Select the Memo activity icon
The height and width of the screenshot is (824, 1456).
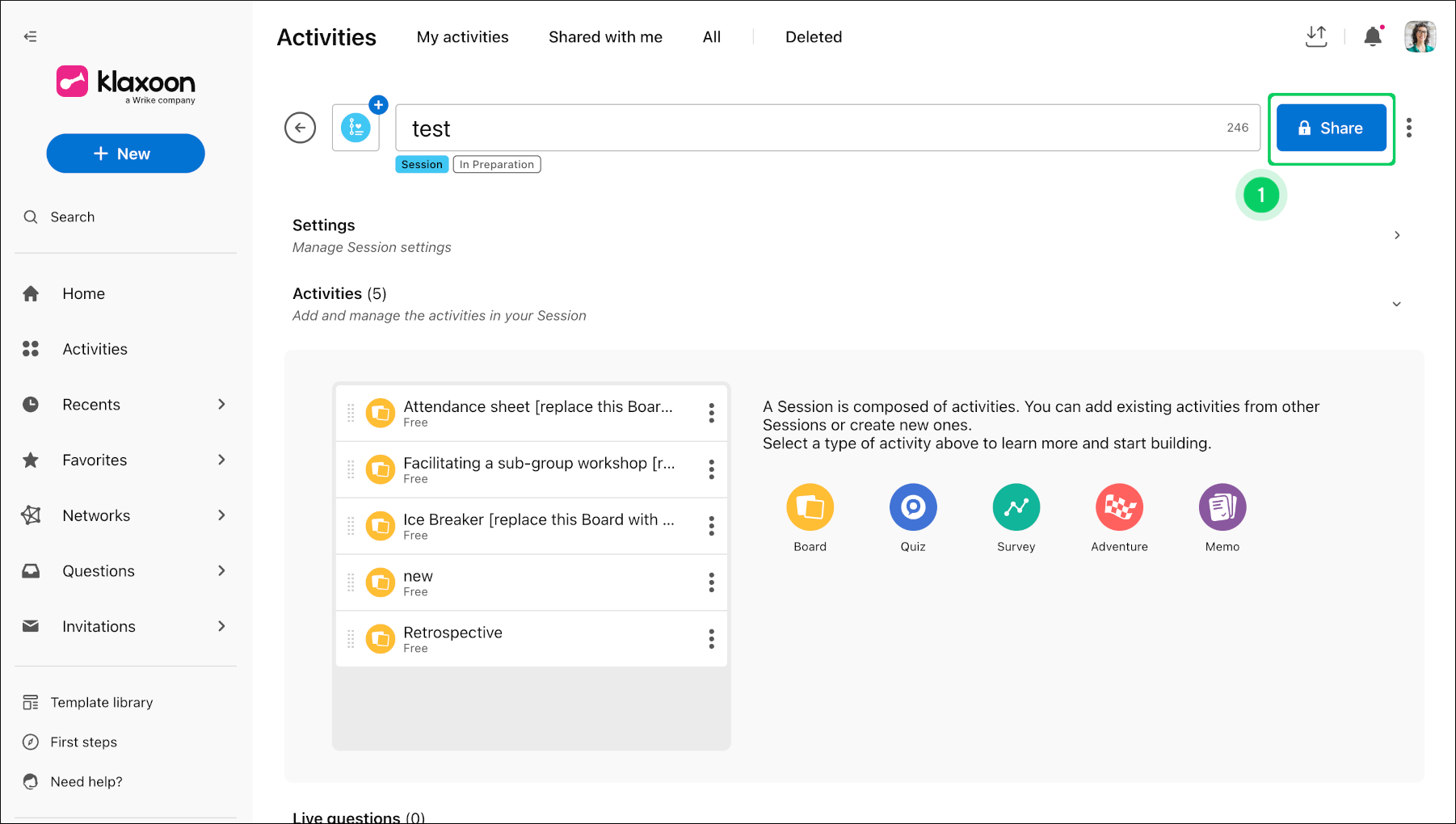[x=1222, y=507]
